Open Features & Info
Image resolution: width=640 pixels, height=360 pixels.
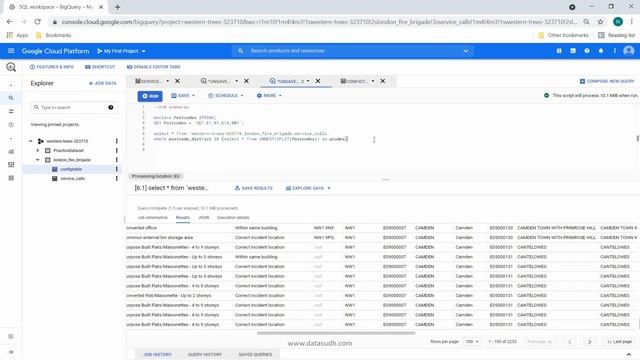coord(51,67)
